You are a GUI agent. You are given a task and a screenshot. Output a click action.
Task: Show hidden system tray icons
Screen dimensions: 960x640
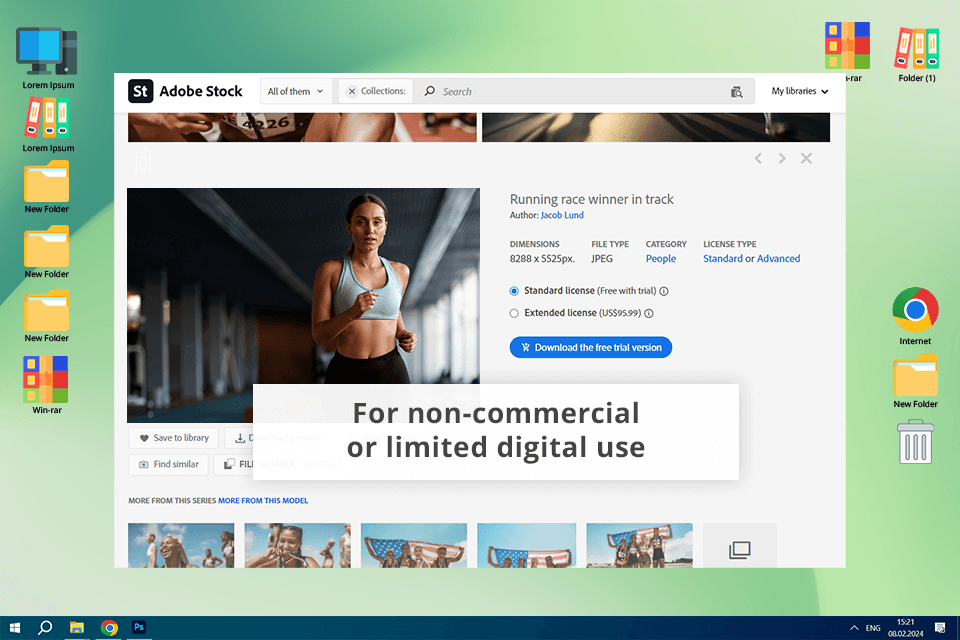click(x=853, y=628)
